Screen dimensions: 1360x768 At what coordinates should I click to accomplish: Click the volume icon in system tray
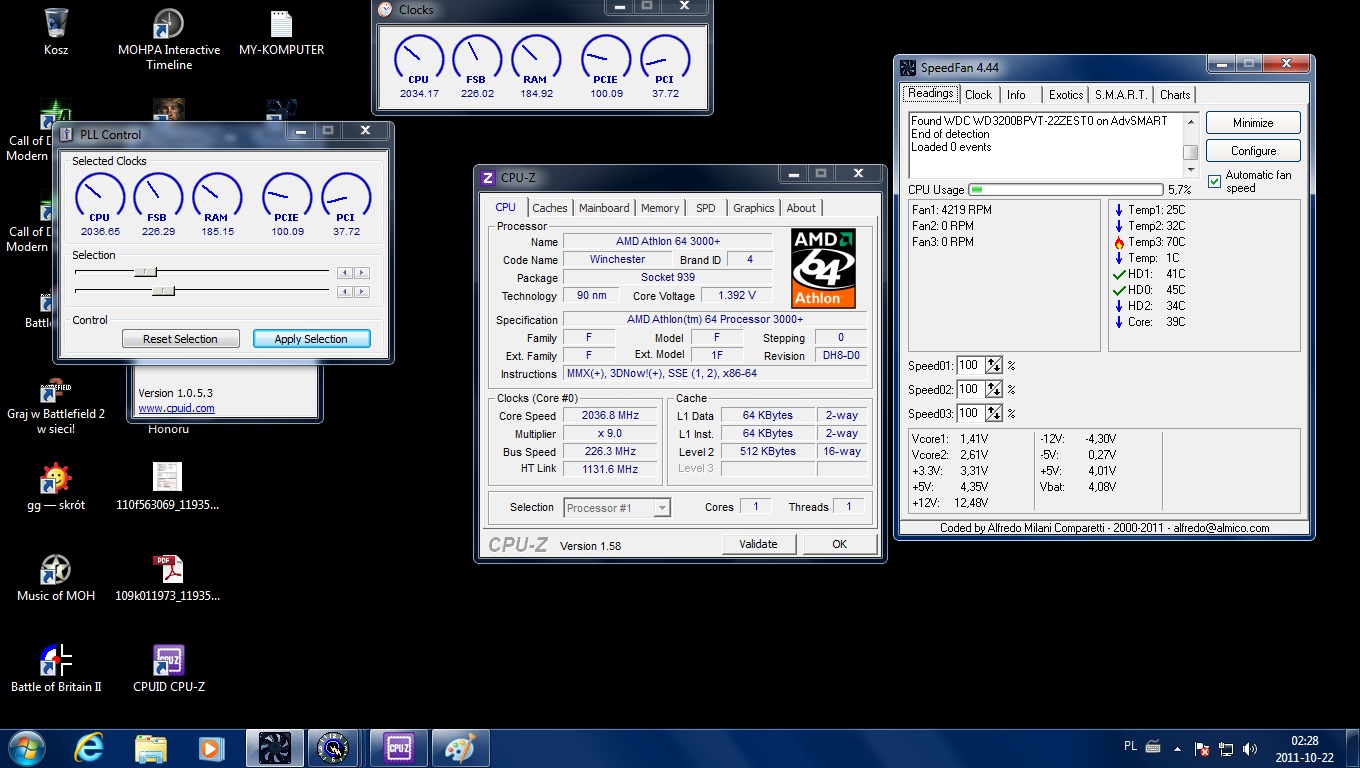[x=1250, y=748]
